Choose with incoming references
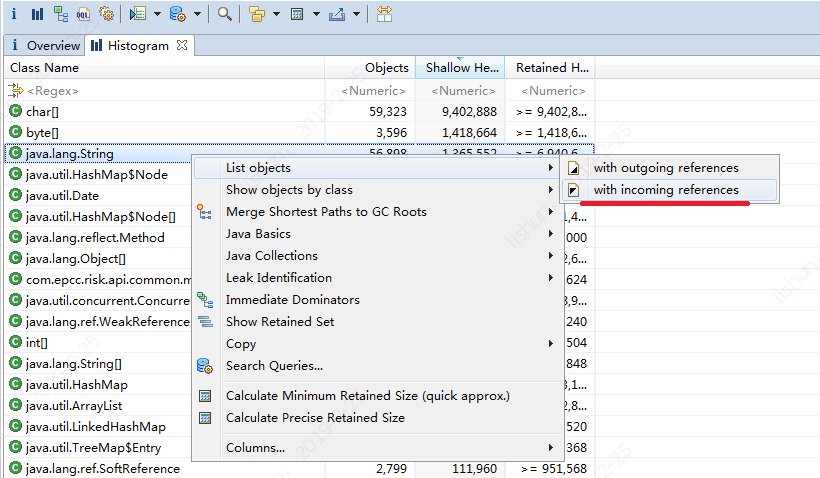This screenshot has width=820, height=478. [669, 190]
